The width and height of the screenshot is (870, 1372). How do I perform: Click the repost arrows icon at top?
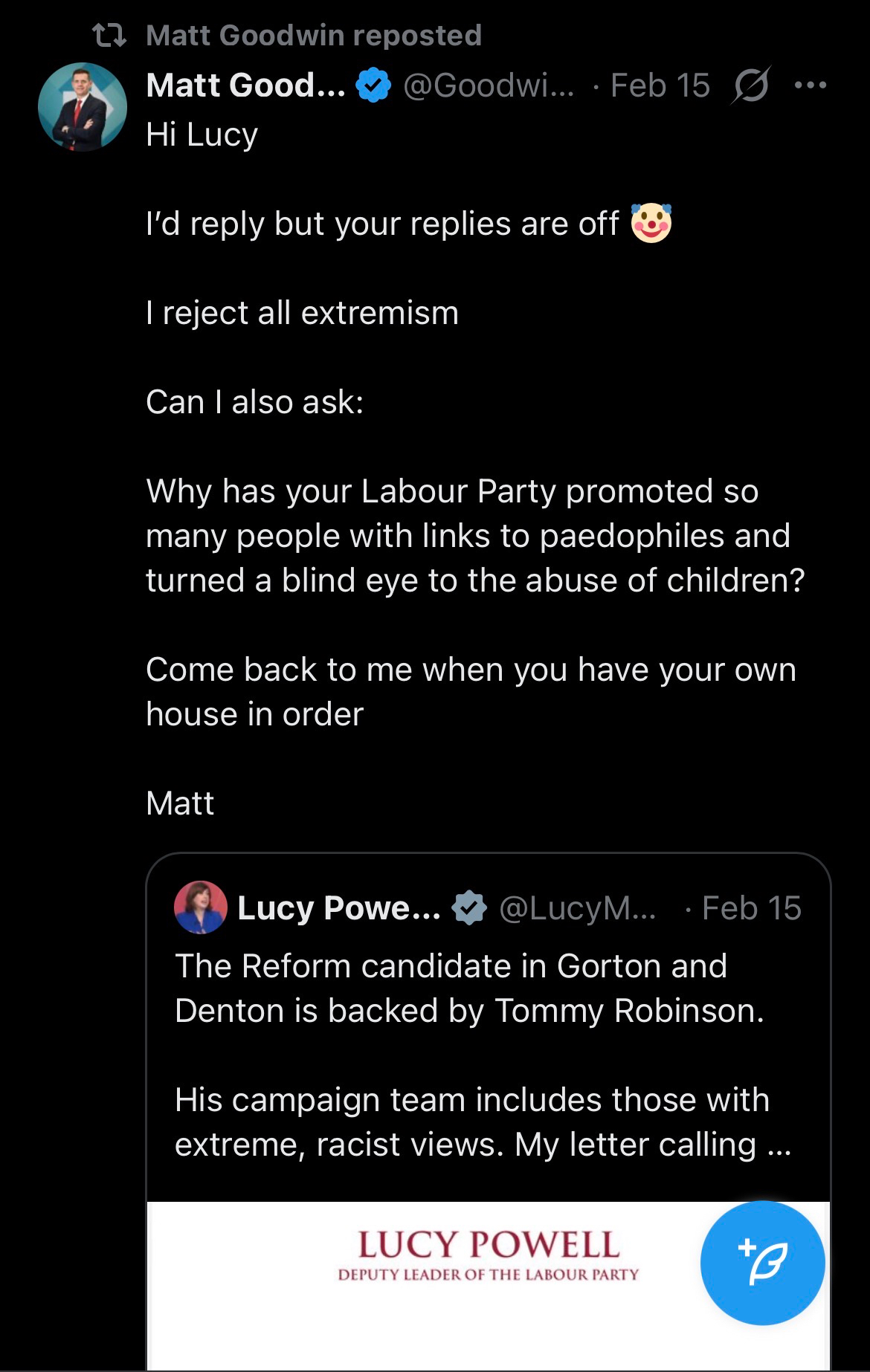coord(109,35)
